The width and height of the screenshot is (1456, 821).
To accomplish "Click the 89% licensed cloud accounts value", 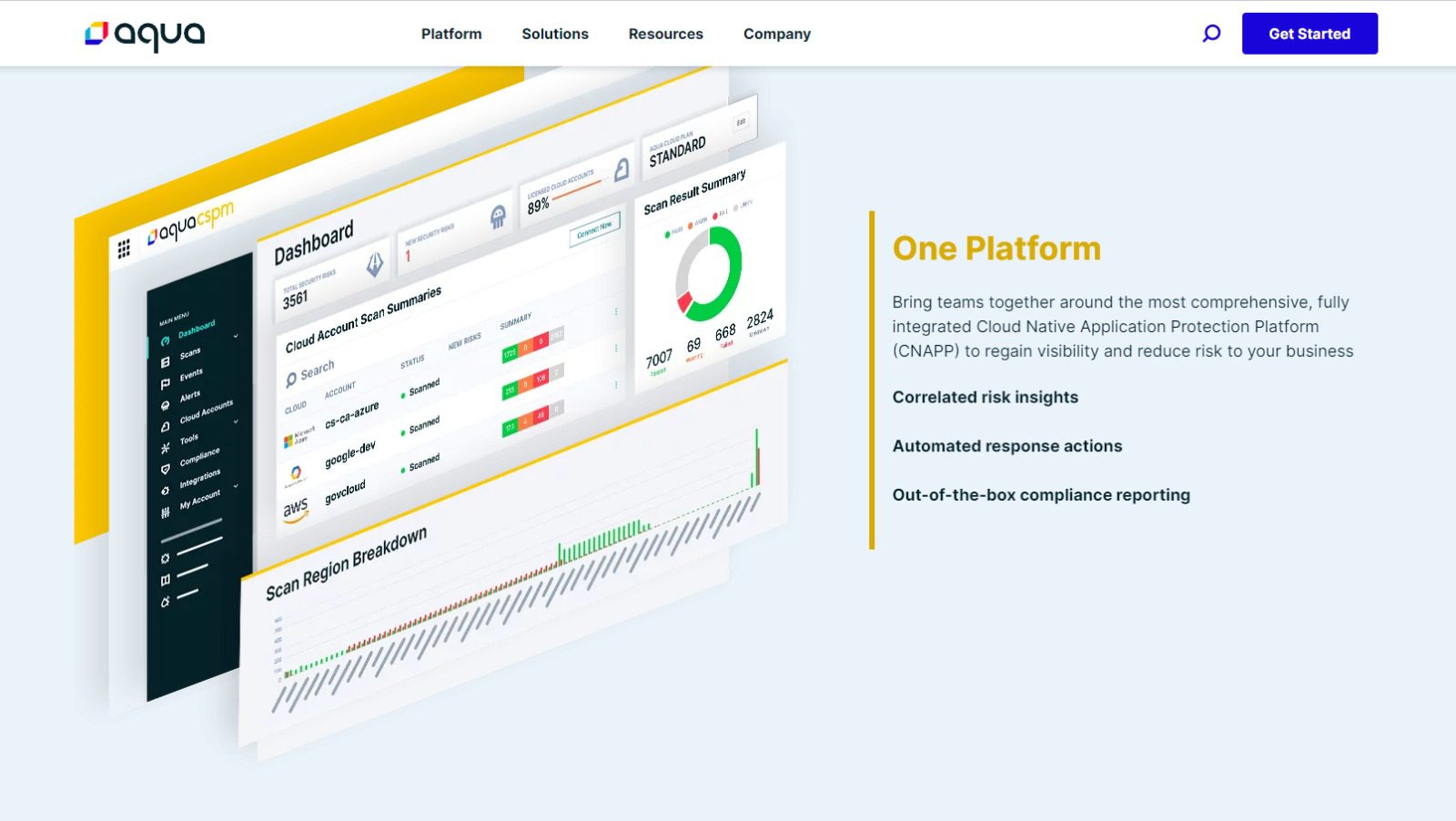I will tap(538, 206).
